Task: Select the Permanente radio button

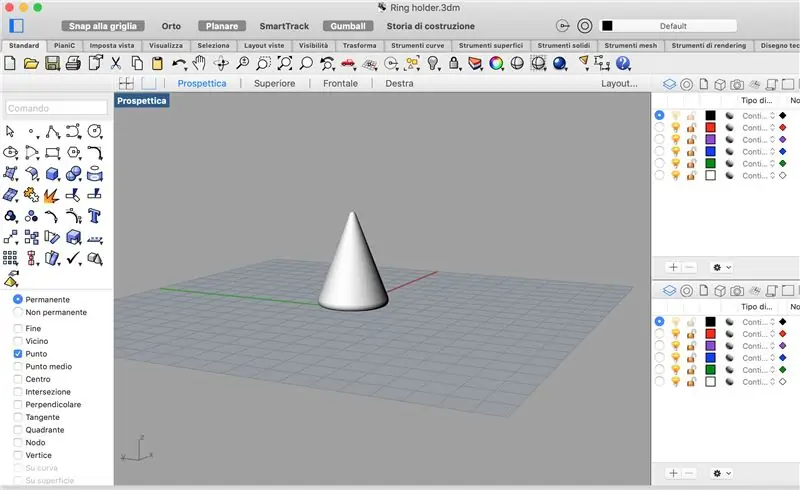Action: (18, 299)
